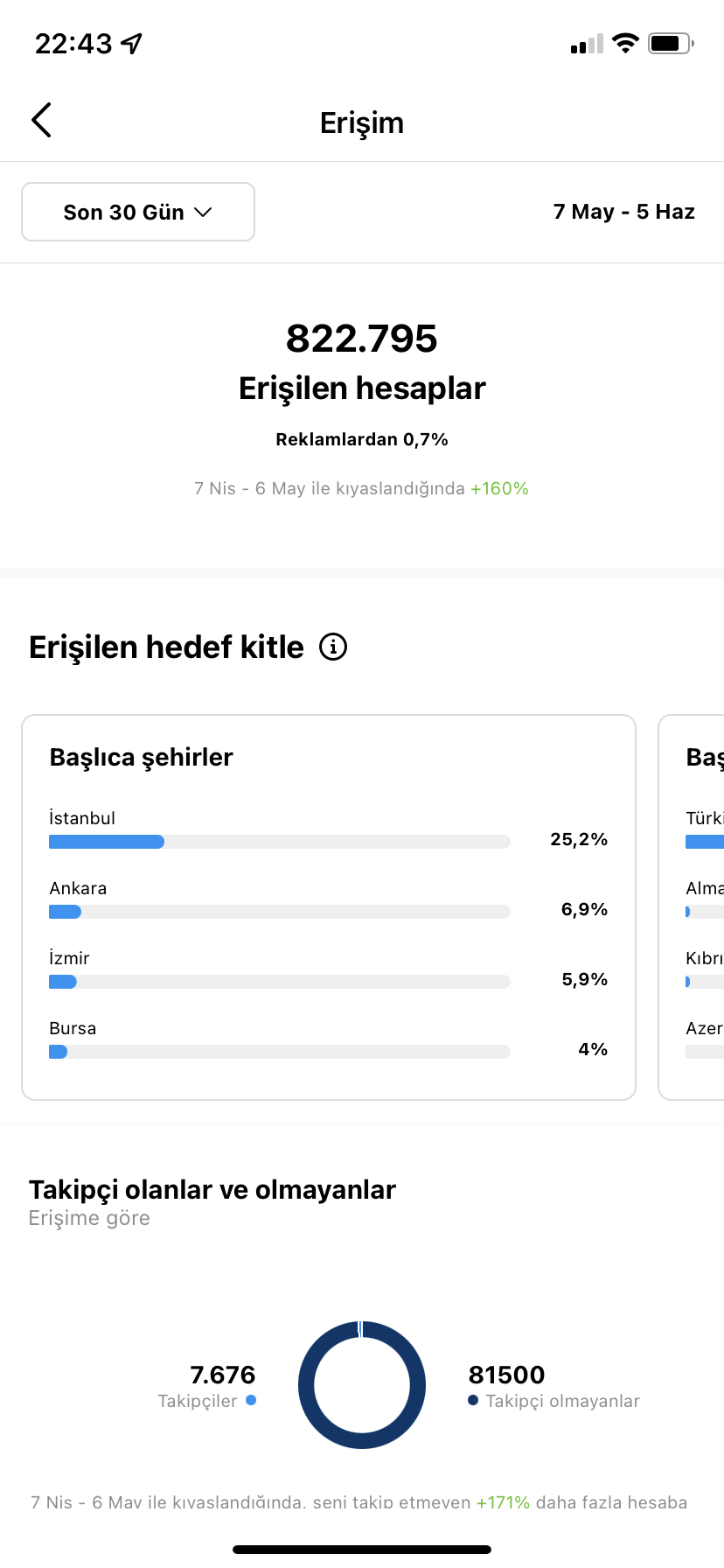Tap the Ankara city row

pyautogui.click(x=329, y=899)
